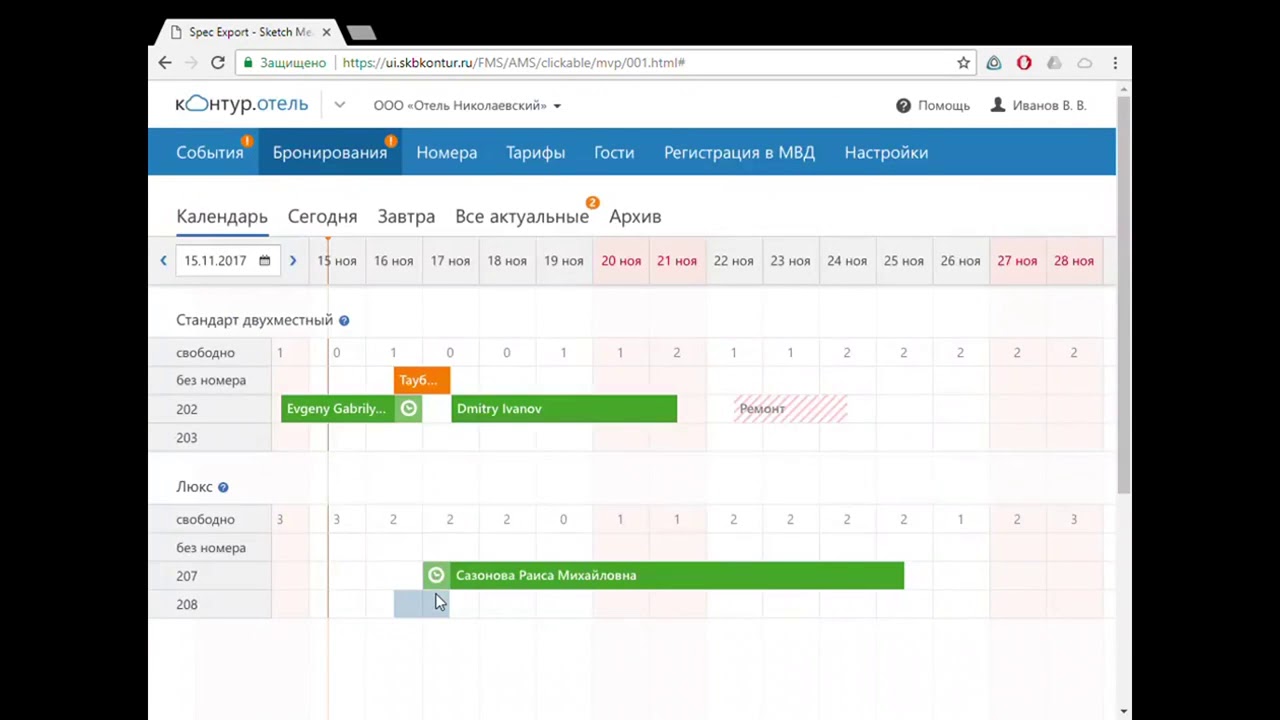
Task: Switch to the Календарь tab
Action: [222, 216]
